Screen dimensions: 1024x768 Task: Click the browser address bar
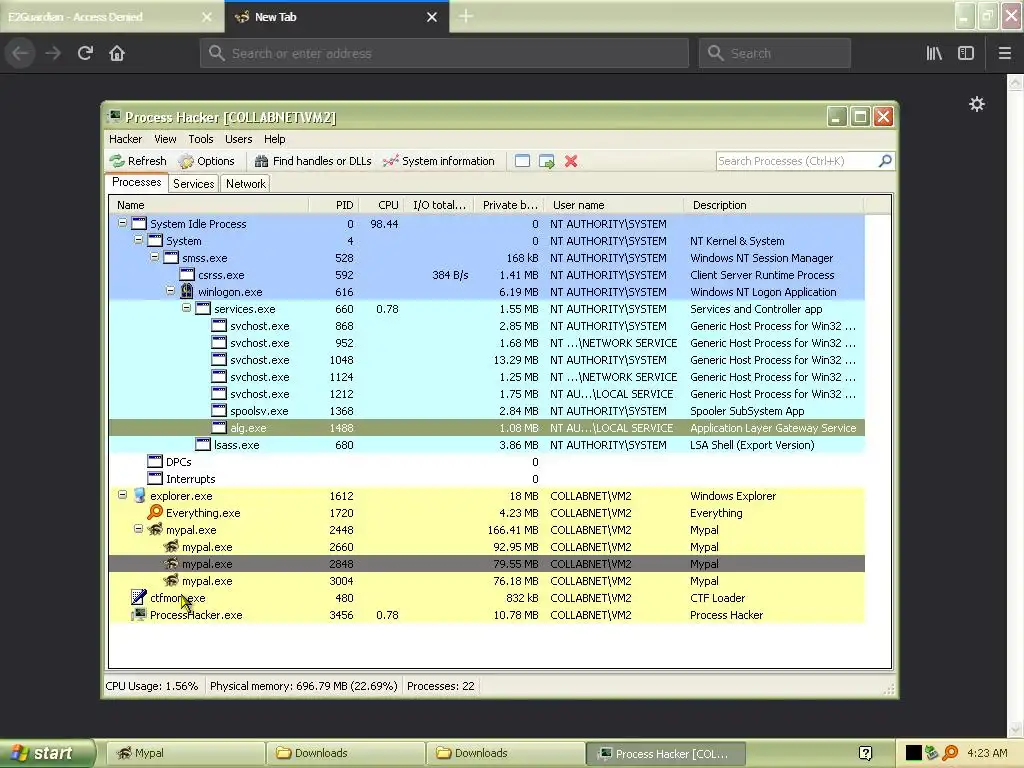pyautogui.click(x=444, y=53)
